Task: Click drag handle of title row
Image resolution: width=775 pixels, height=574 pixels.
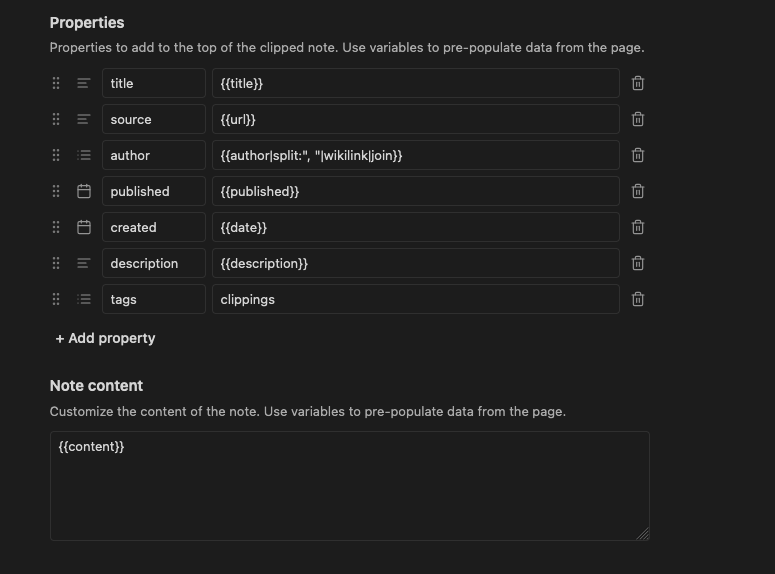Action: tap(56, 83)
